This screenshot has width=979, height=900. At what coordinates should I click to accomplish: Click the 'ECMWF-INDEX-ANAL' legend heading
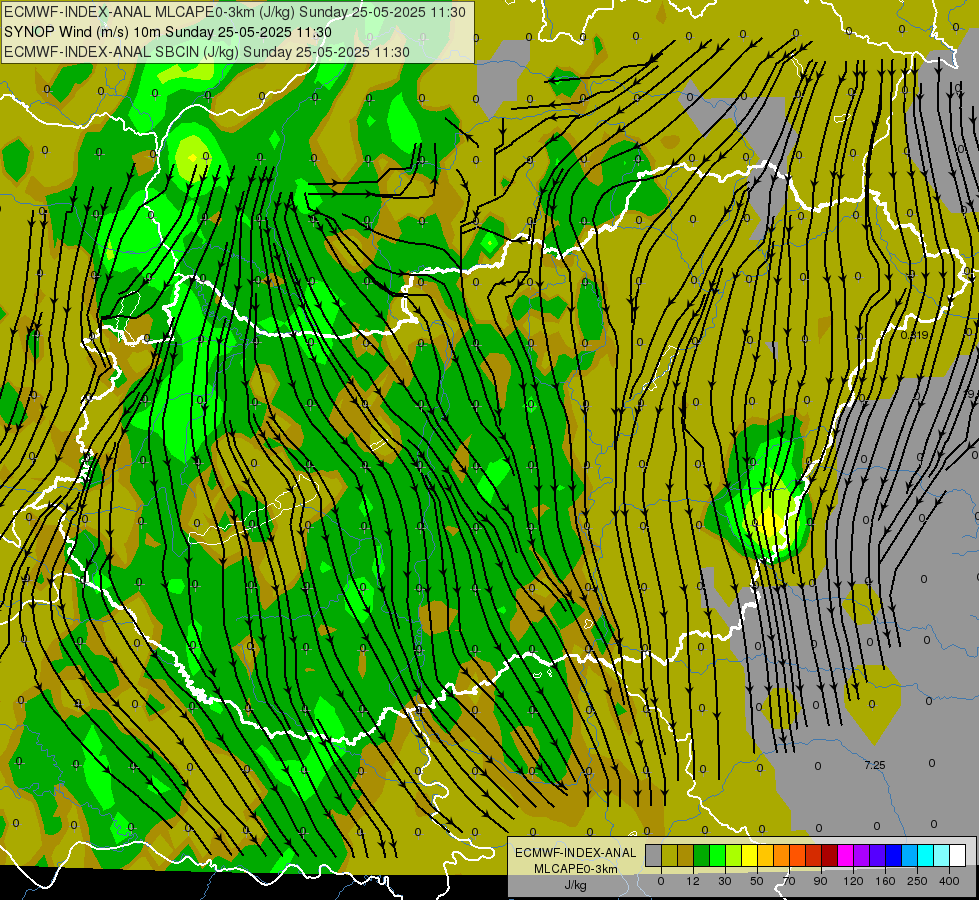(576, 853)
